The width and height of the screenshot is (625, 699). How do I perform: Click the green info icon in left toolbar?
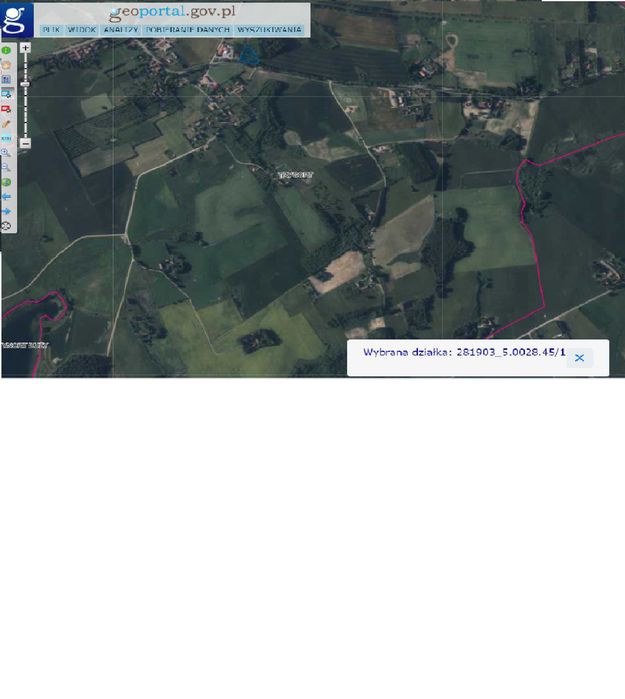(6, 50)
